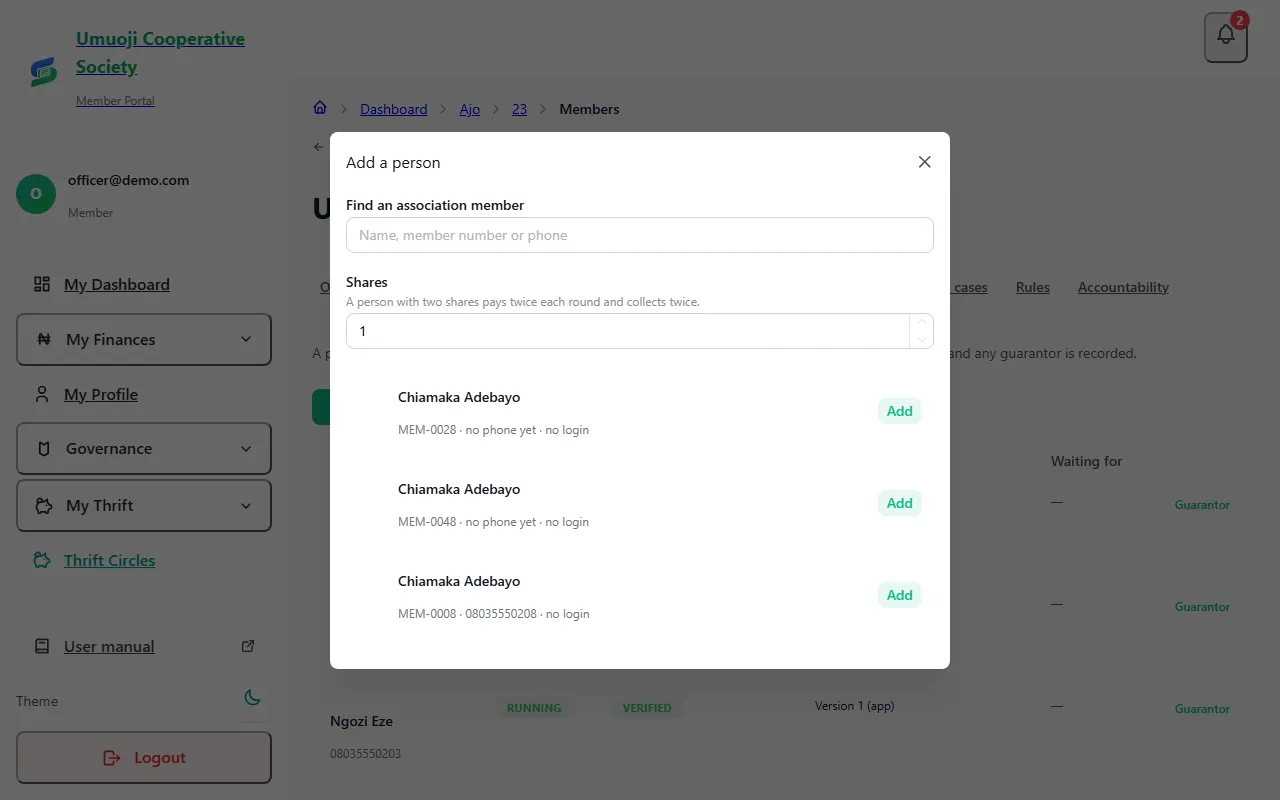This screenshot has height=800, width=1280.
Task: Click the phone number "08035550203"
Action: pos(366,753)
